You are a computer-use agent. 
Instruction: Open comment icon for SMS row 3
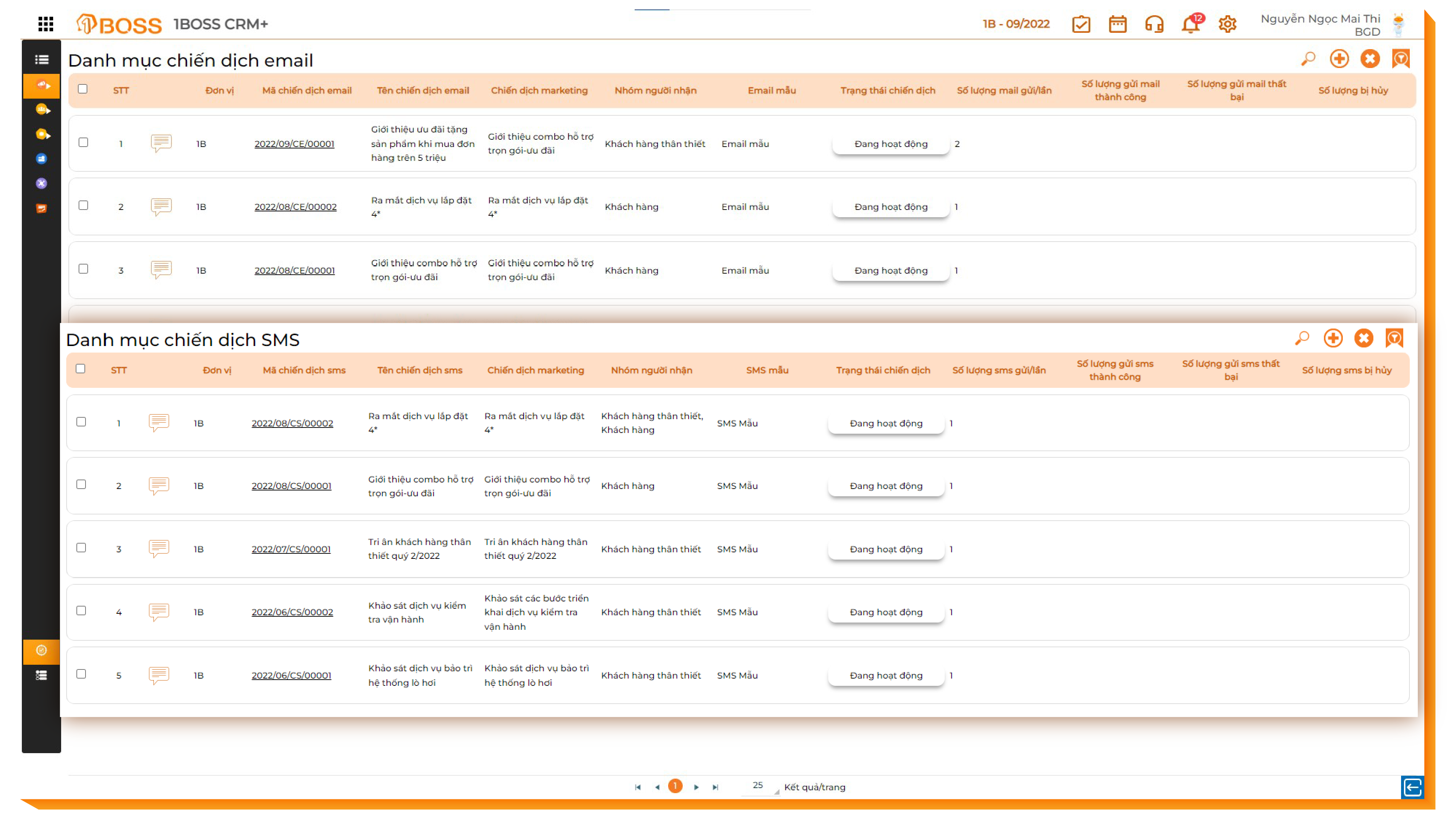[x=159, y=548]
